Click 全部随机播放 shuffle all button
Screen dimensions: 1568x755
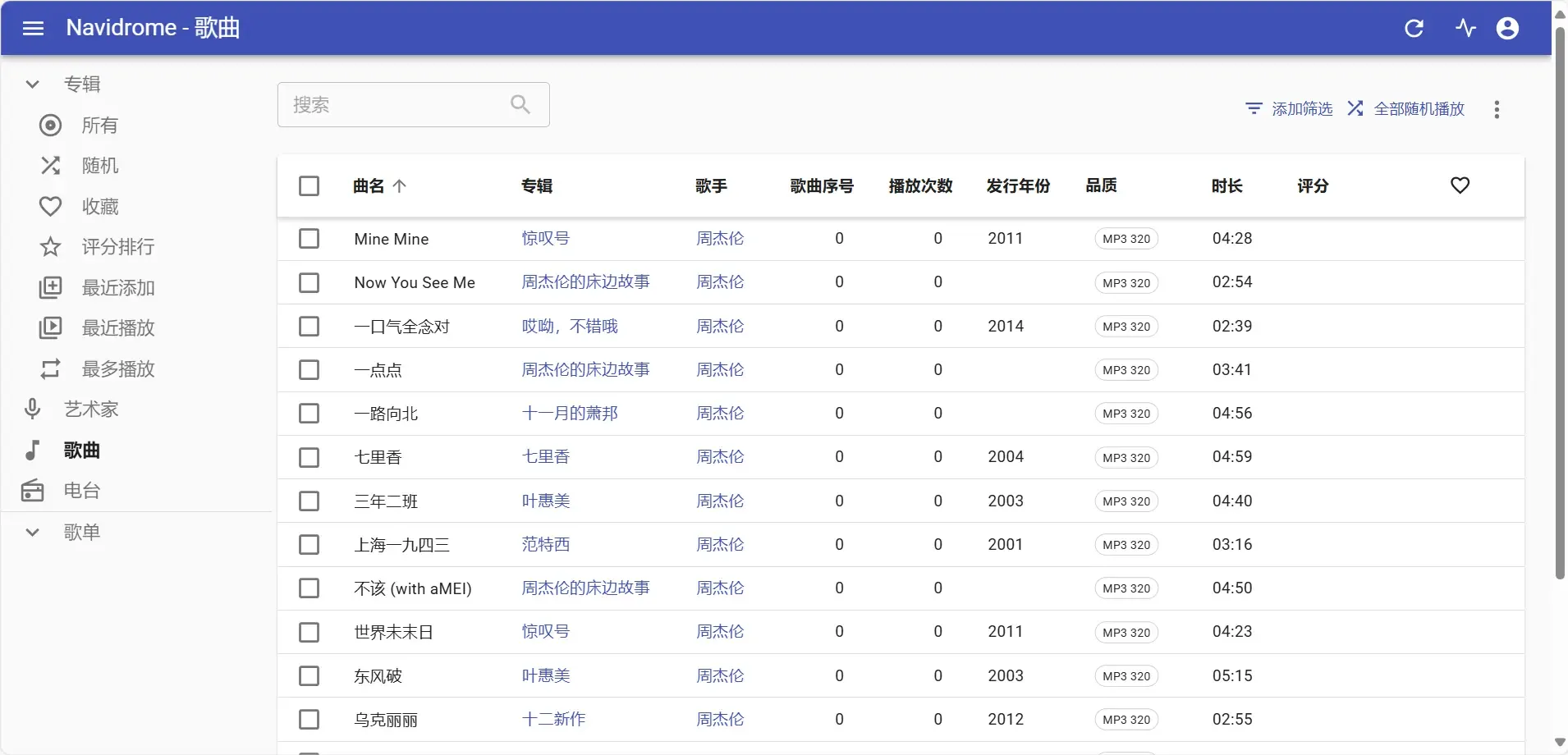[x=1405, y=108]
